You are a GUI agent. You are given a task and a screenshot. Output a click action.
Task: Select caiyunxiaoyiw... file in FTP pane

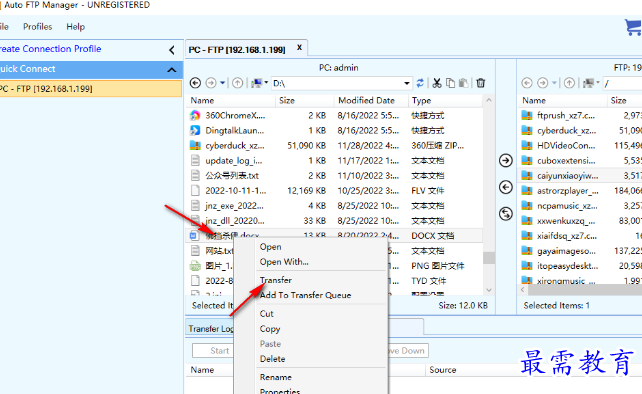click(x=567, y=176)
